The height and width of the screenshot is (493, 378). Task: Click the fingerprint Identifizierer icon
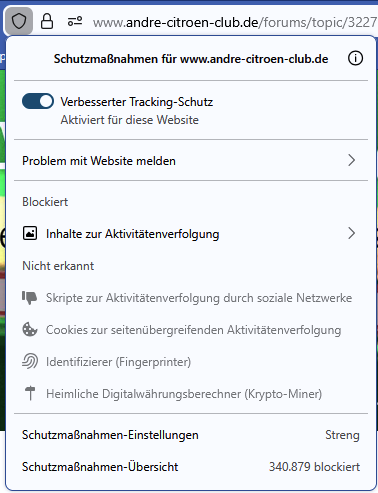tap(30, 361)
